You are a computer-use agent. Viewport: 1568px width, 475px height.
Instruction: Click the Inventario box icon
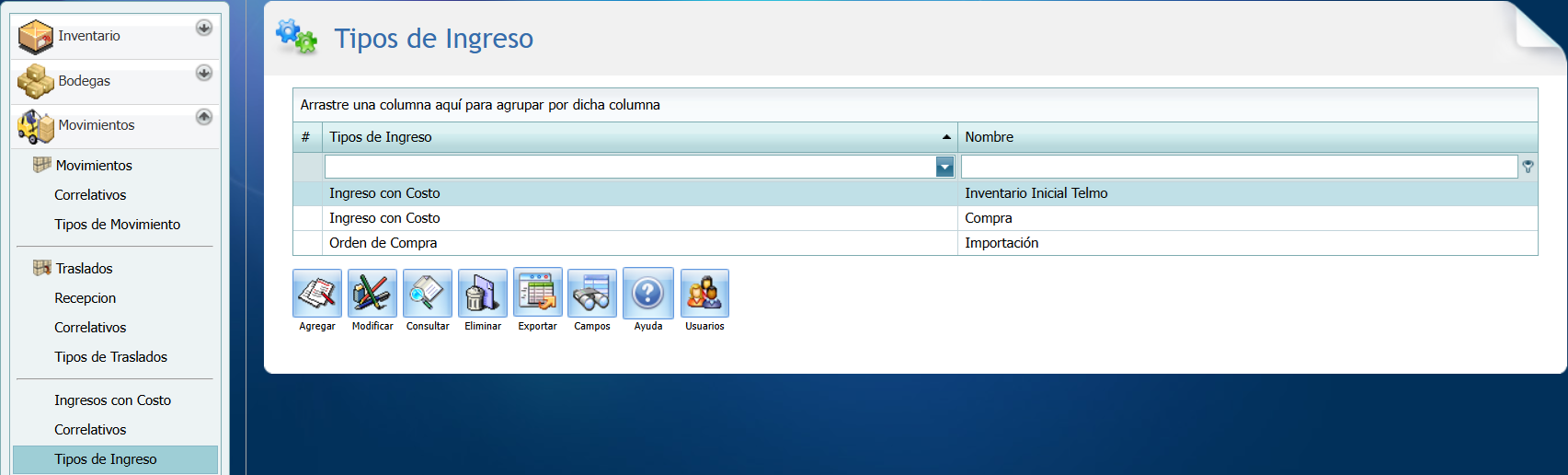[x=36, y=37]
